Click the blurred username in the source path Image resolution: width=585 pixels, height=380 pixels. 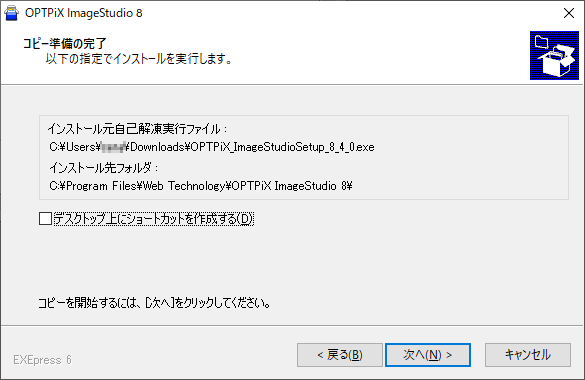pos(113,147)
